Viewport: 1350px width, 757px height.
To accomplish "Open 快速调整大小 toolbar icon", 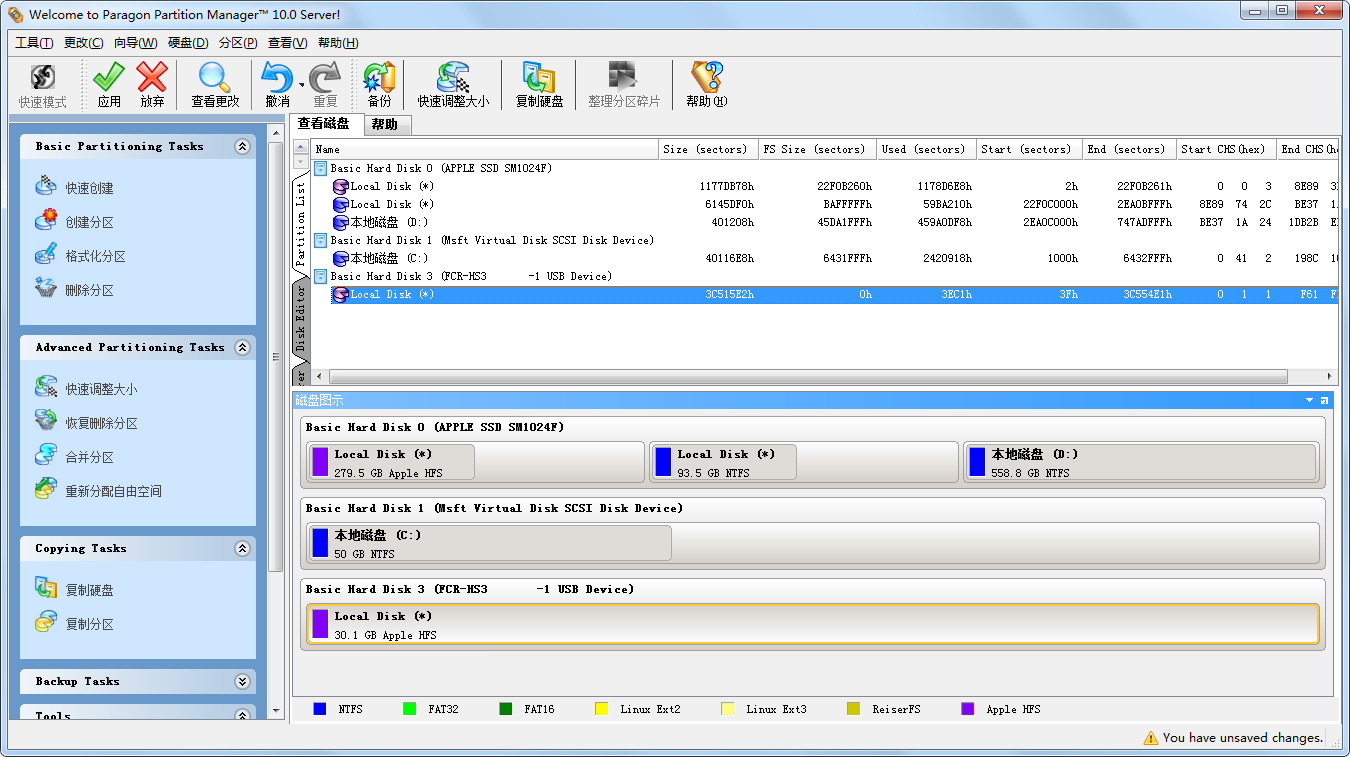I will tap(453, 77).
